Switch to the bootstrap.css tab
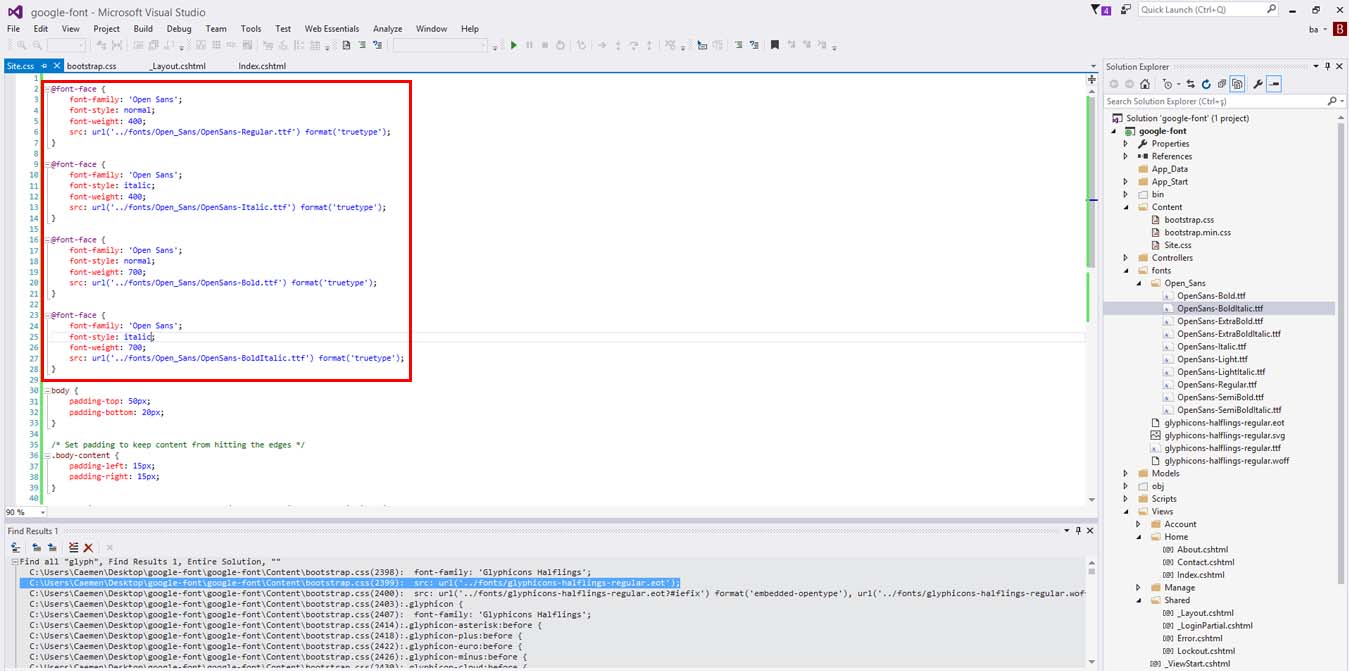The width and height of the screenshot is (1349, 671). 91,66
